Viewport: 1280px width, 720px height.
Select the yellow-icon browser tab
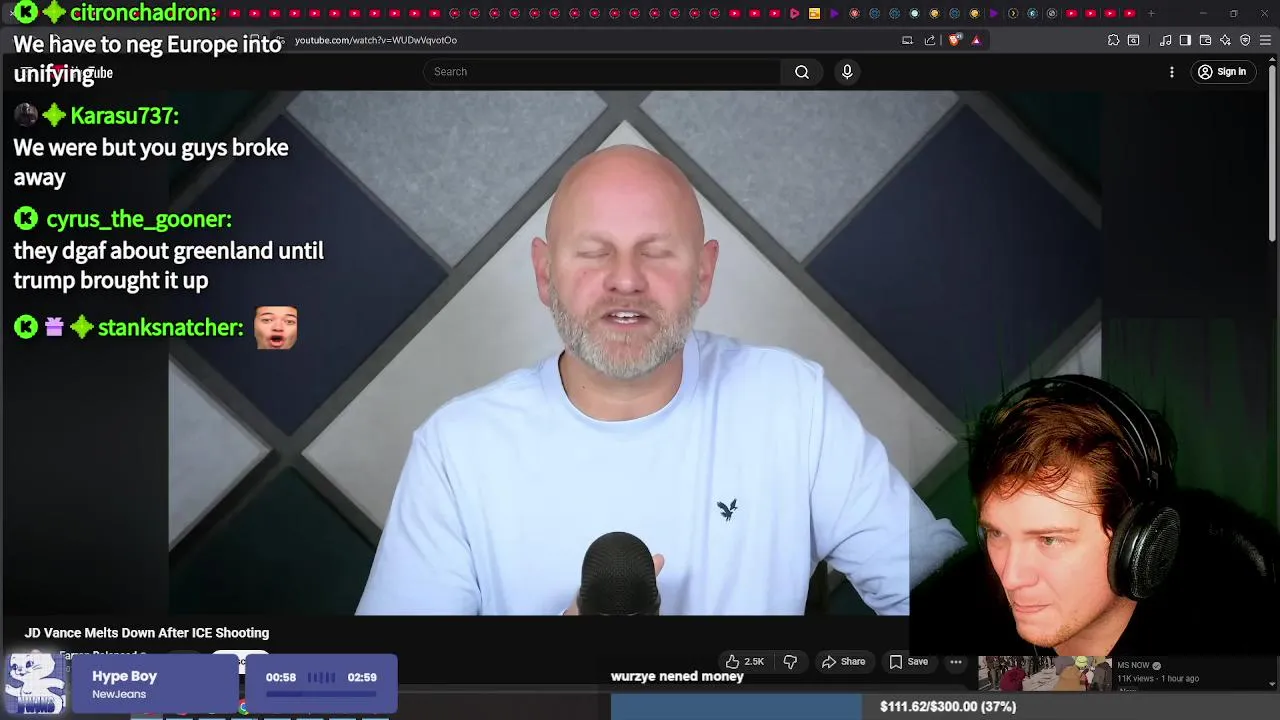point(814,13)
